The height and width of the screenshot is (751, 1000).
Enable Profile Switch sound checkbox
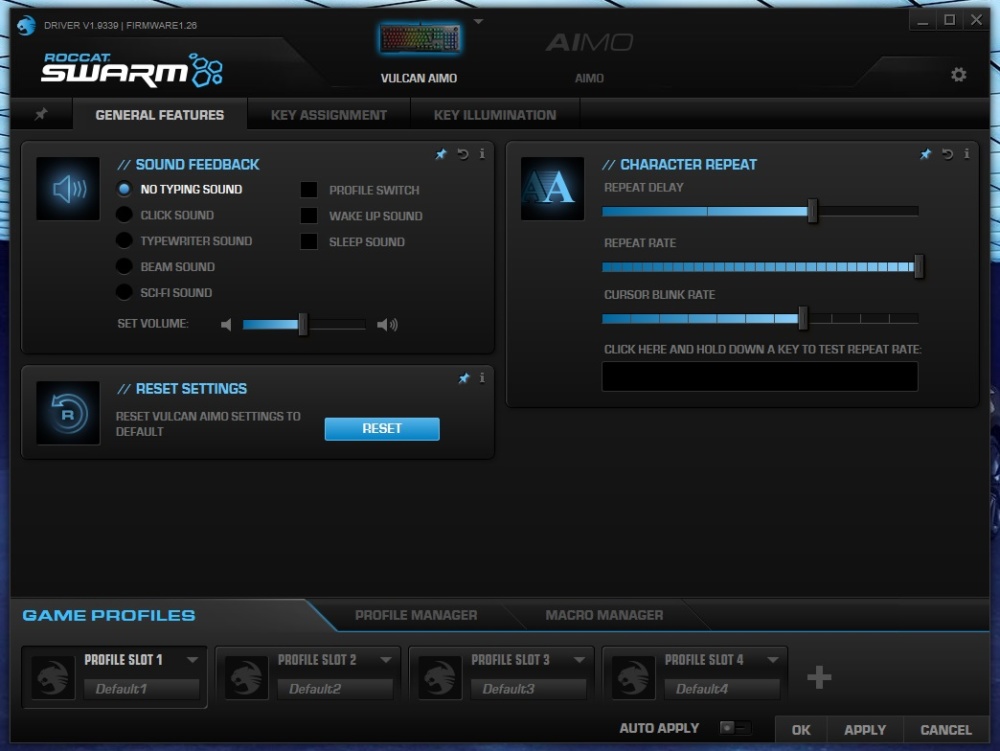(309, 190)
